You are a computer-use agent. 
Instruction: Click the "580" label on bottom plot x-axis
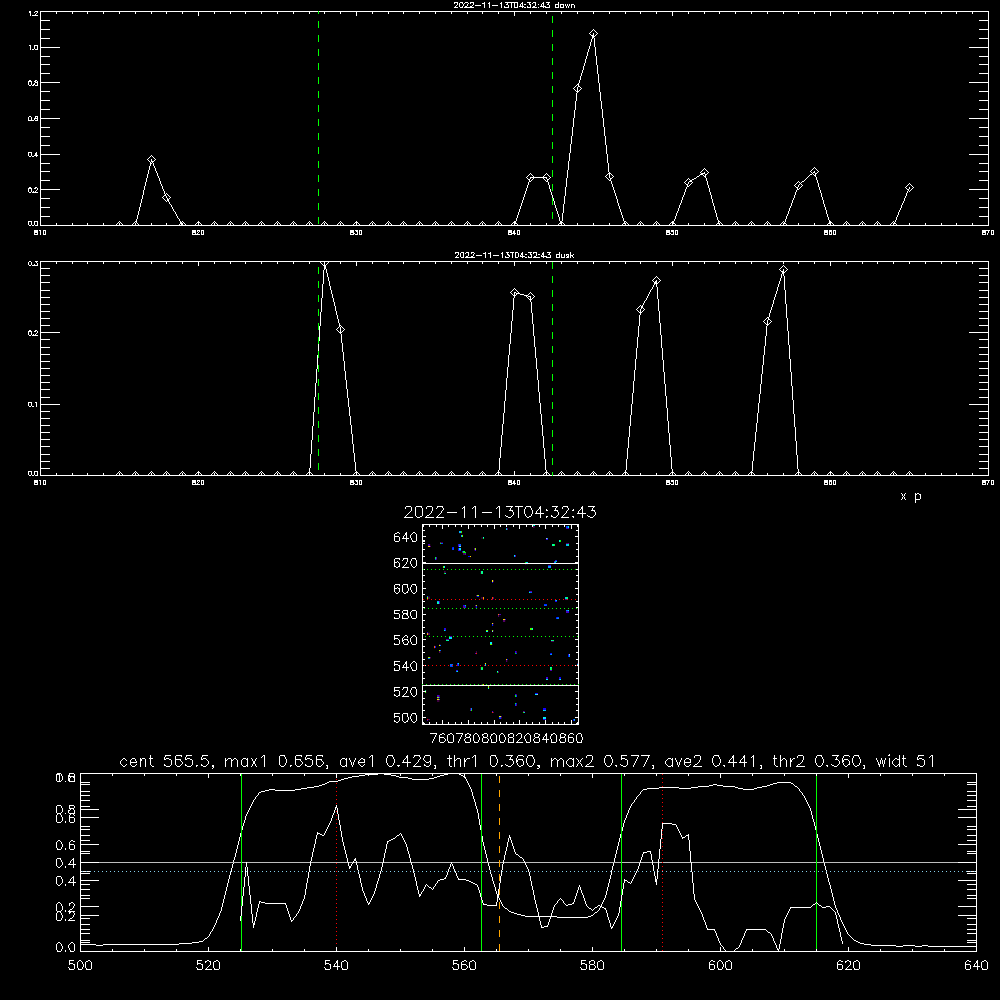coord(592,966)
